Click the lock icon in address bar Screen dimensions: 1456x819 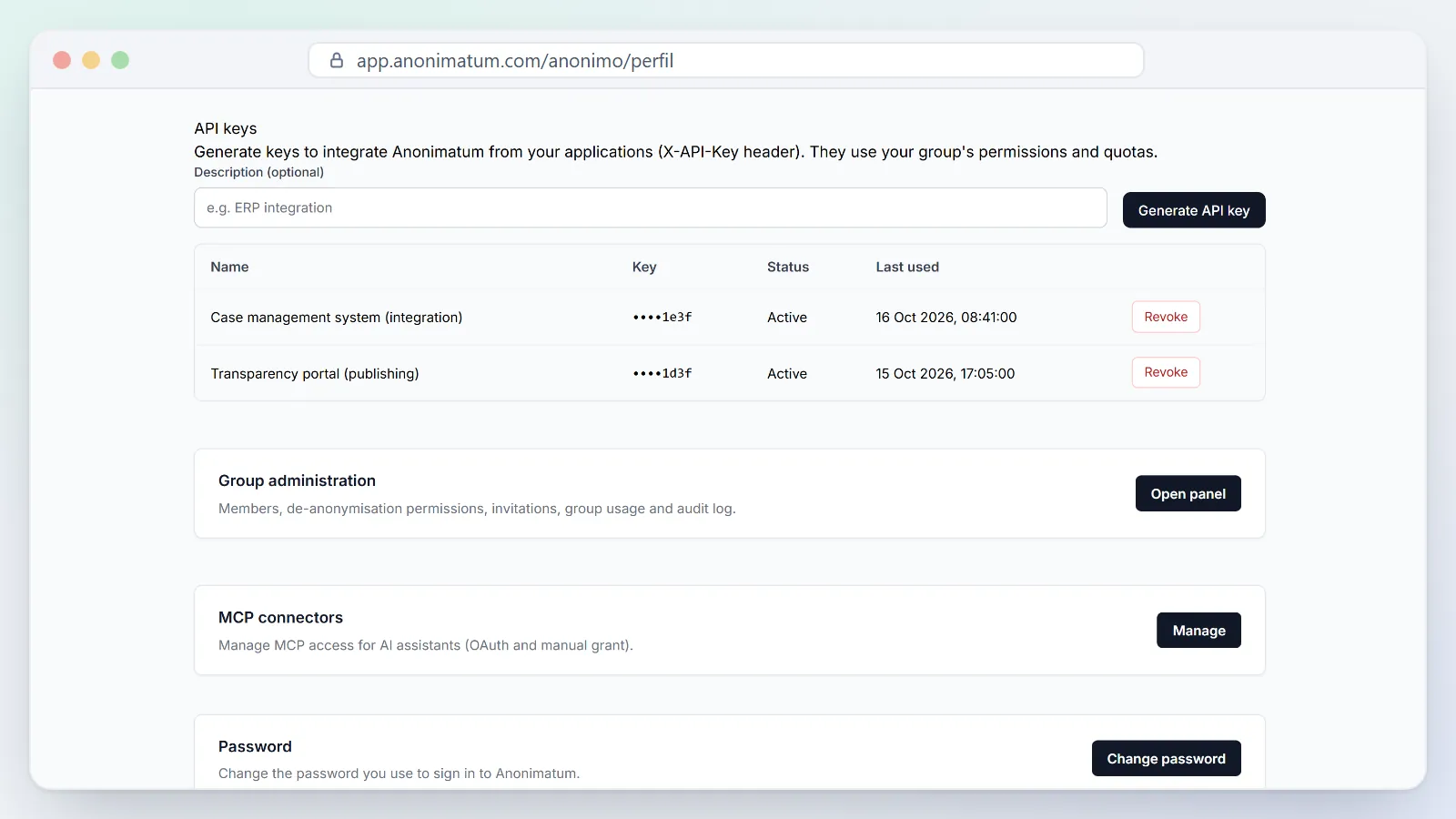[x=337, y=60]
